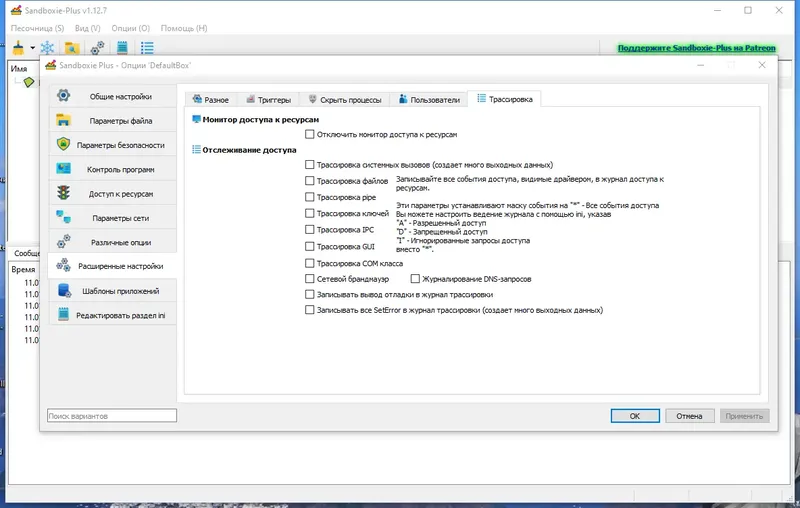Select Расширенные настройки in the sidebar
Image resolution: width=800 pixels, height=508 pixels.
113,266
